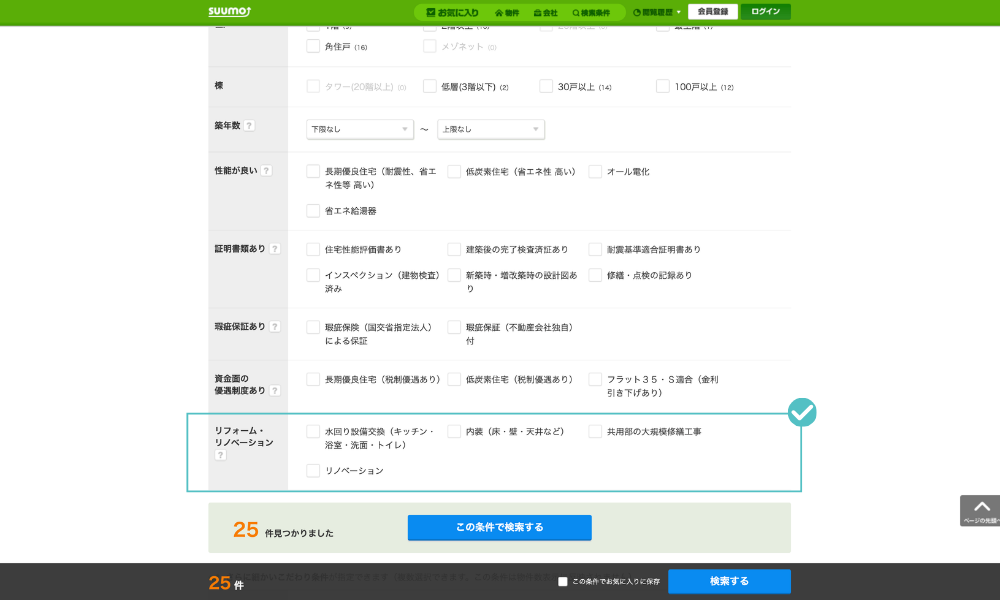Tick 瑕疵保険(国交省指定法人)による保証 checkbox
1000x600 pixels.
pyautogui.click(x=313, y=327)
